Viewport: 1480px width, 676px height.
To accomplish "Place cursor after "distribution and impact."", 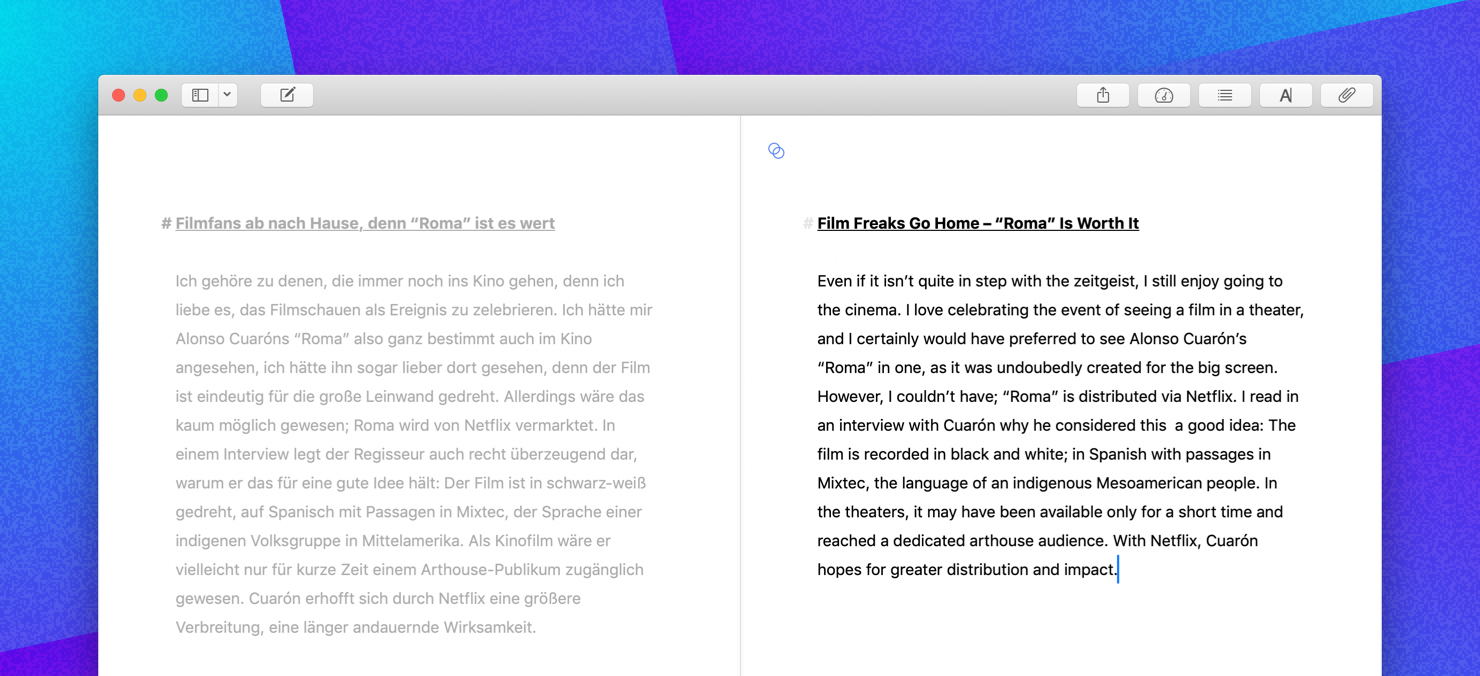I will tap(1118, 570).
